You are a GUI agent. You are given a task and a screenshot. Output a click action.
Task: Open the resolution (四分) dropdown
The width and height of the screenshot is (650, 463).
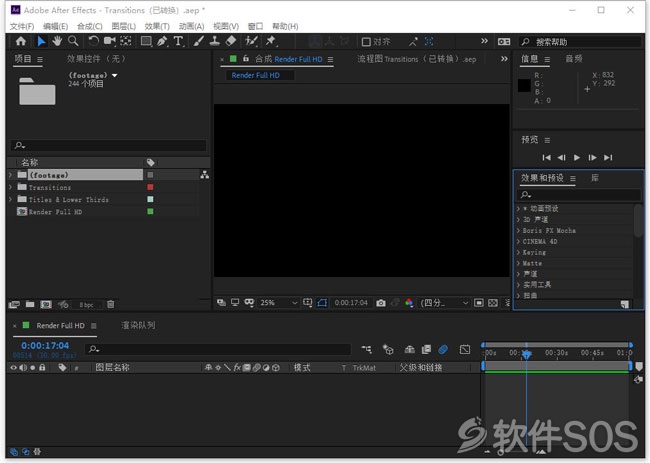(444, 303)
